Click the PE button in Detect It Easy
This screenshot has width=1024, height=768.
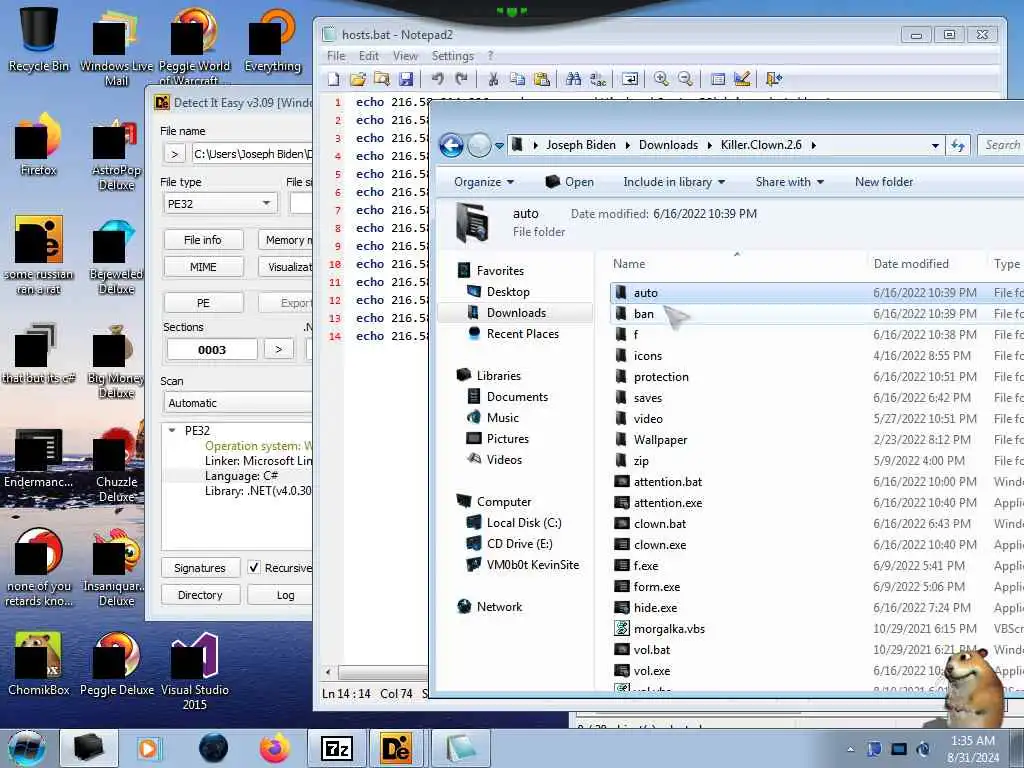[202, 303]
